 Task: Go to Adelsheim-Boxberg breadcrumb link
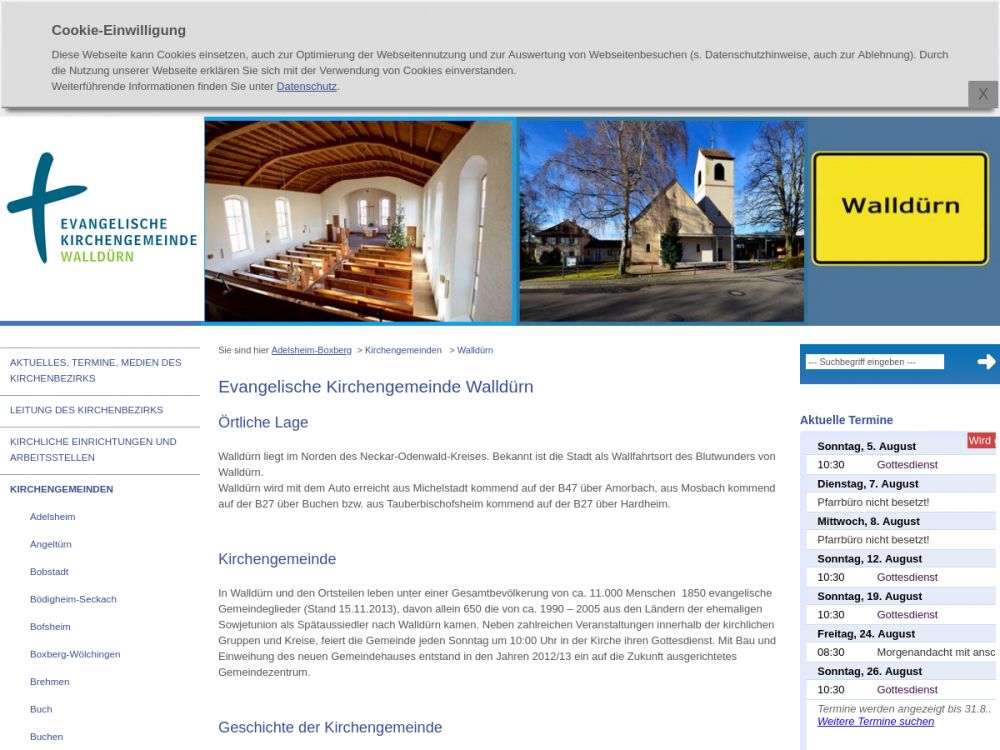click(311, 351)
